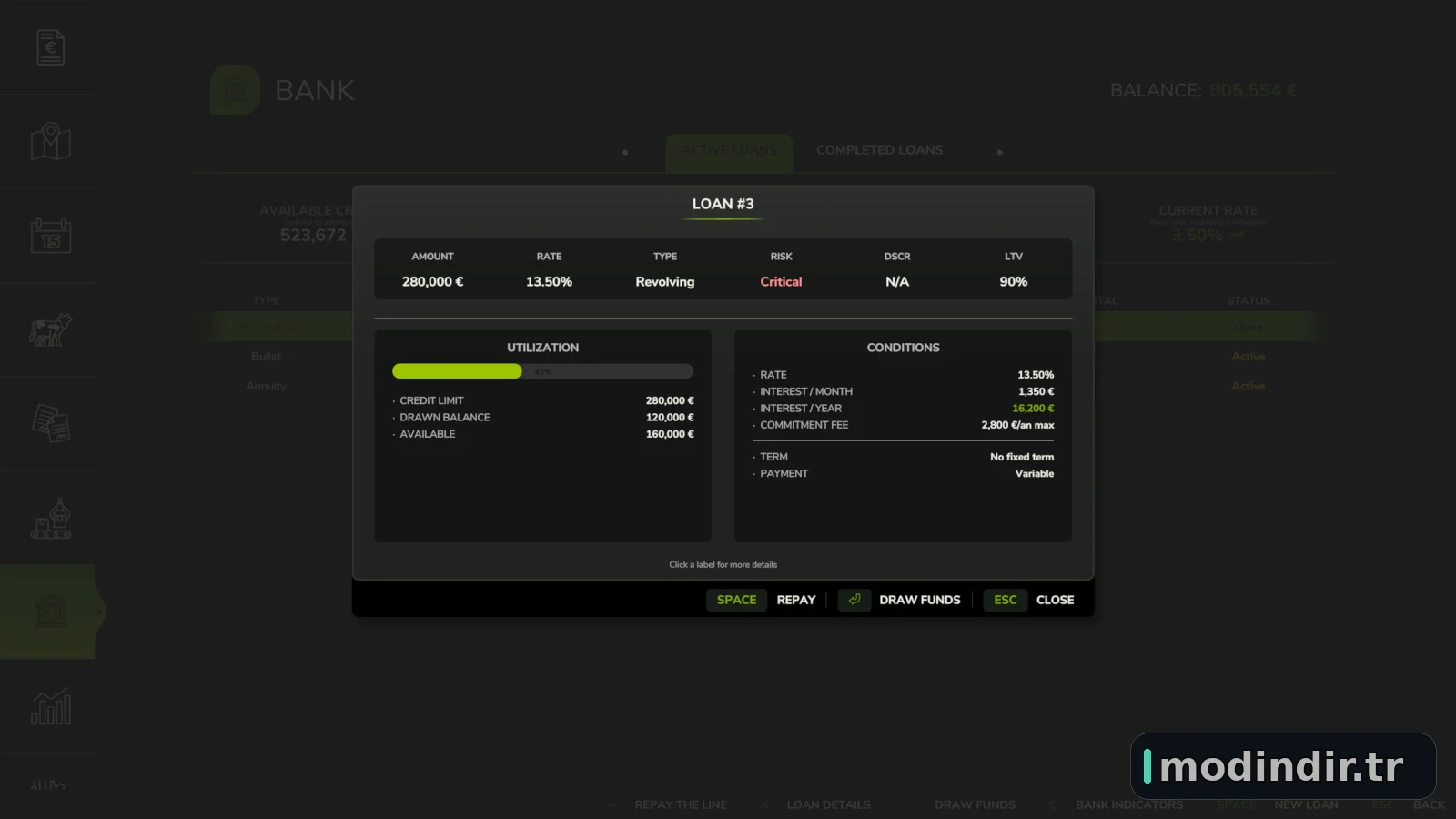Click the right arrow after loan tabs
Viewport: 1456px width, 819px height.
click(1000, 152)
